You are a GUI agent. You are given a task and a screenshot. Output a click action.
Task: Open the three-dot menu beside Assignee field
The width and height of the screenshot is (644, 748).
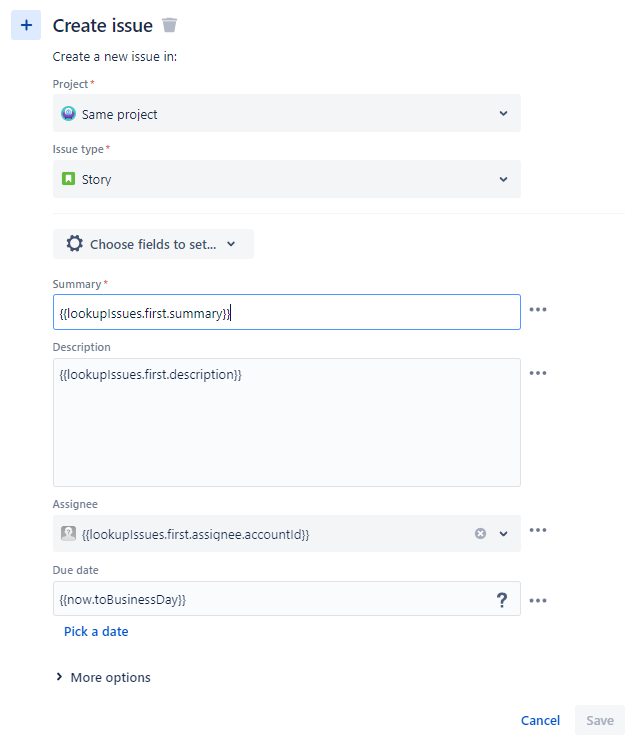[538, 531]
